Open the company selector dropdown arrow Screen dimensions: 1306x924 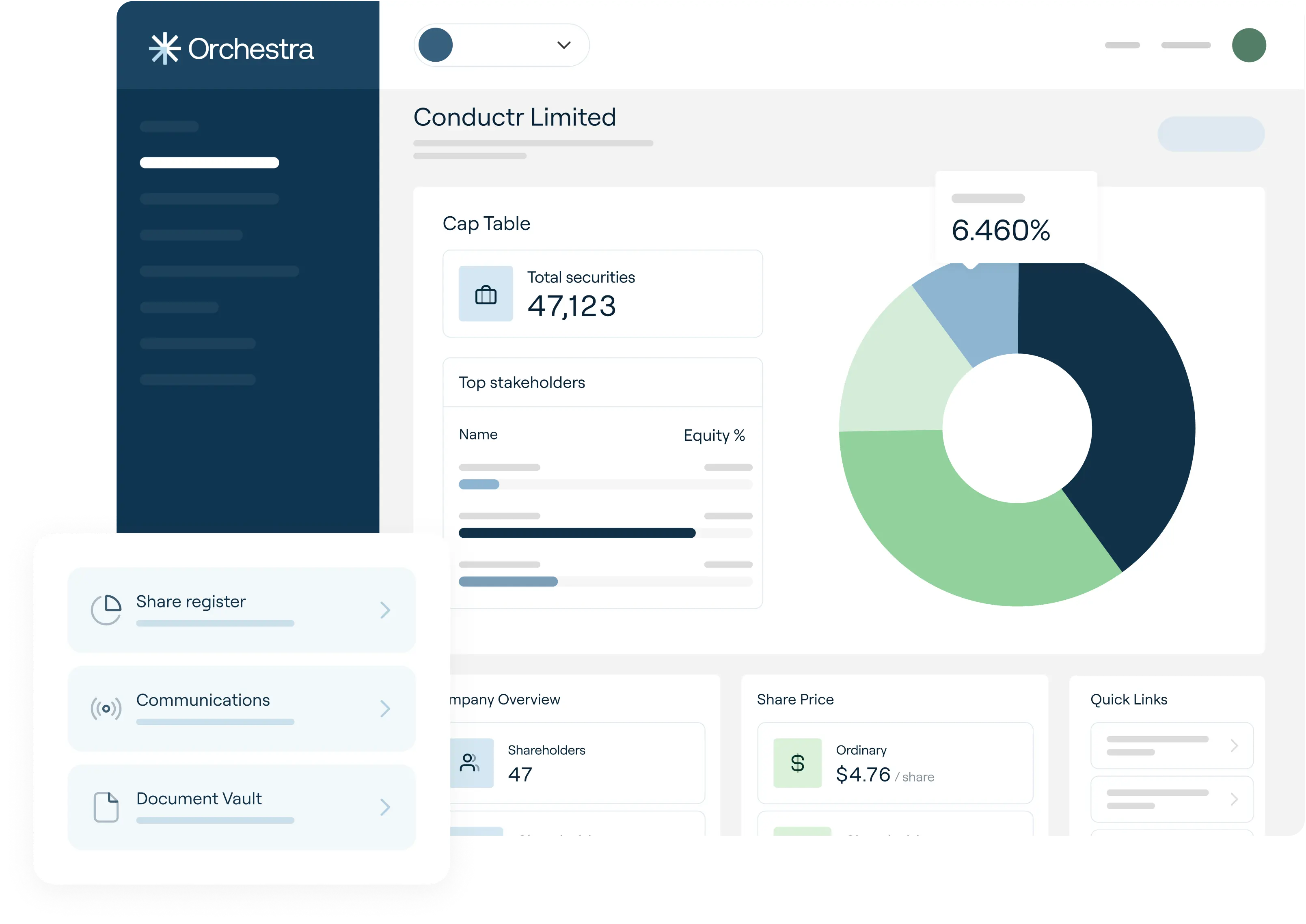point(563,45)
